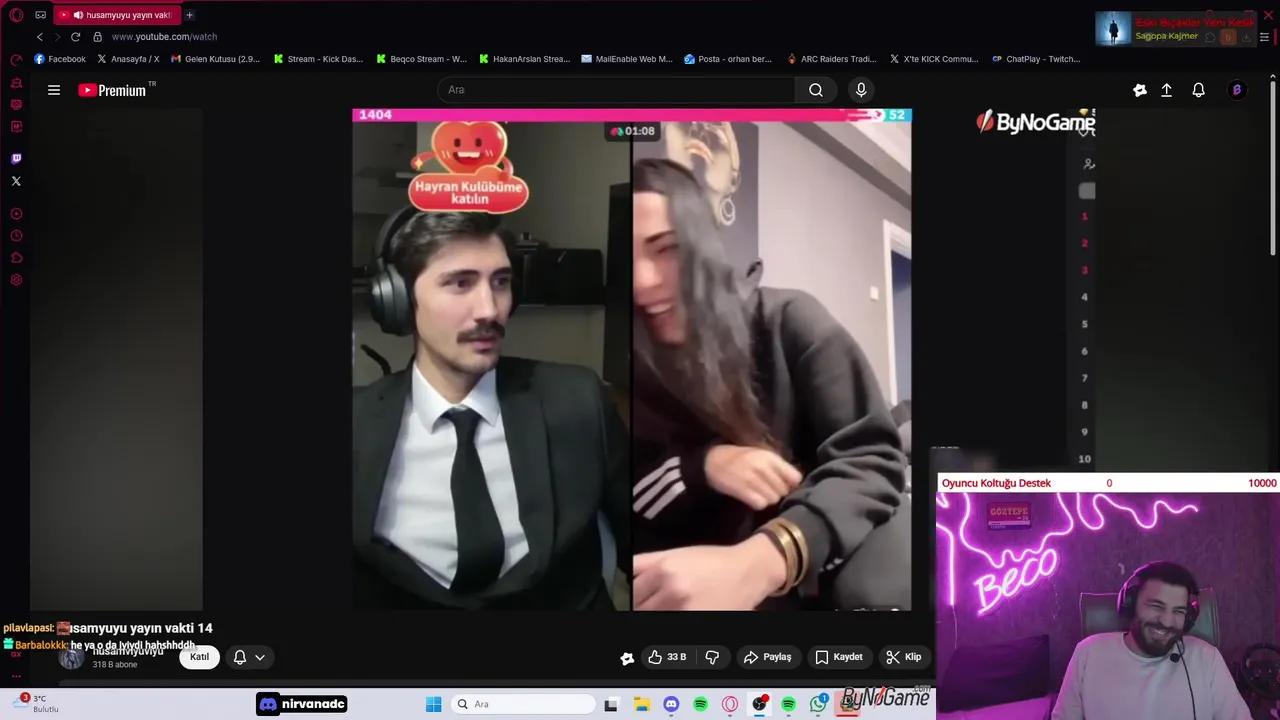
Task: Open Discord from taskbar
Action: [671, 704]
